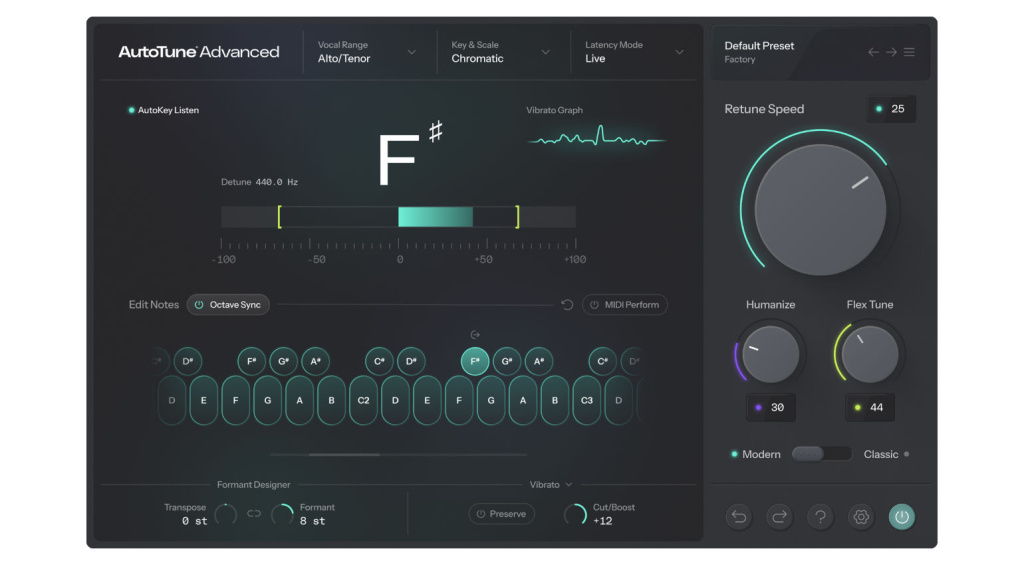Click the C2 keyboard key

pos(363,400)
